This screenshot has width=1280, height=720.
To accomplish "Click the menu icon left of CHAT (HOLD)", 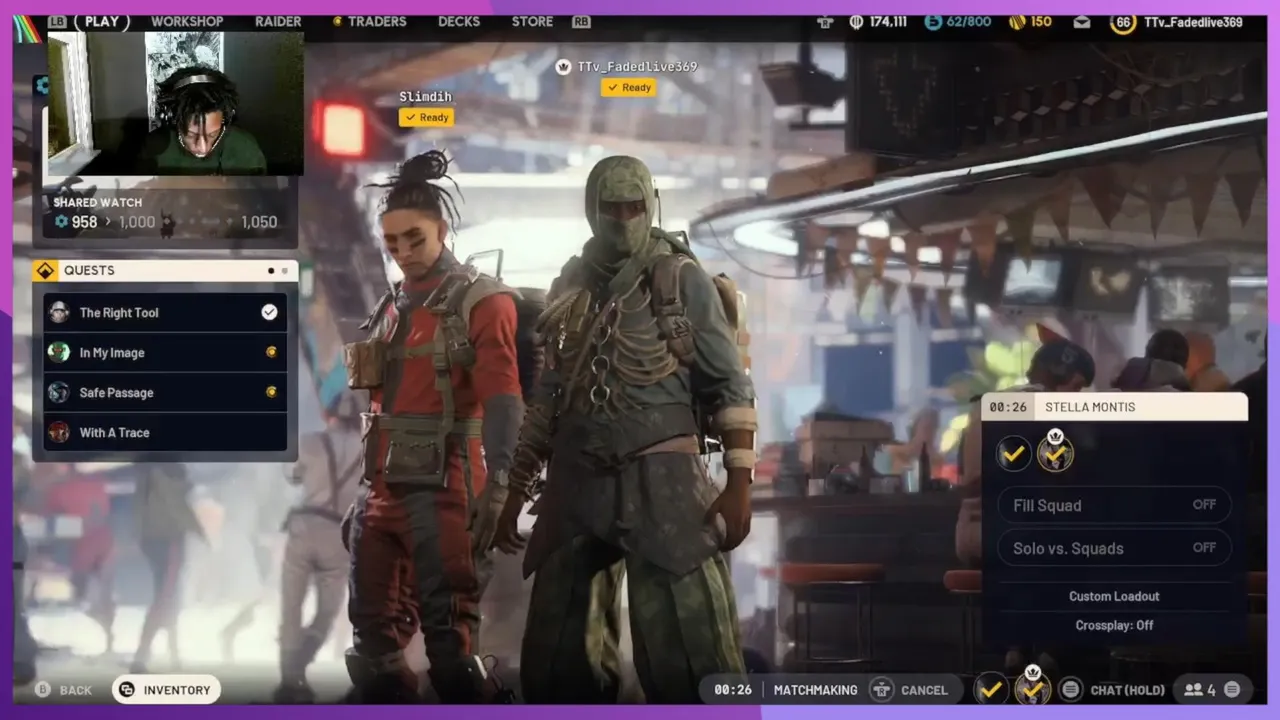I will pos(1071,689).
